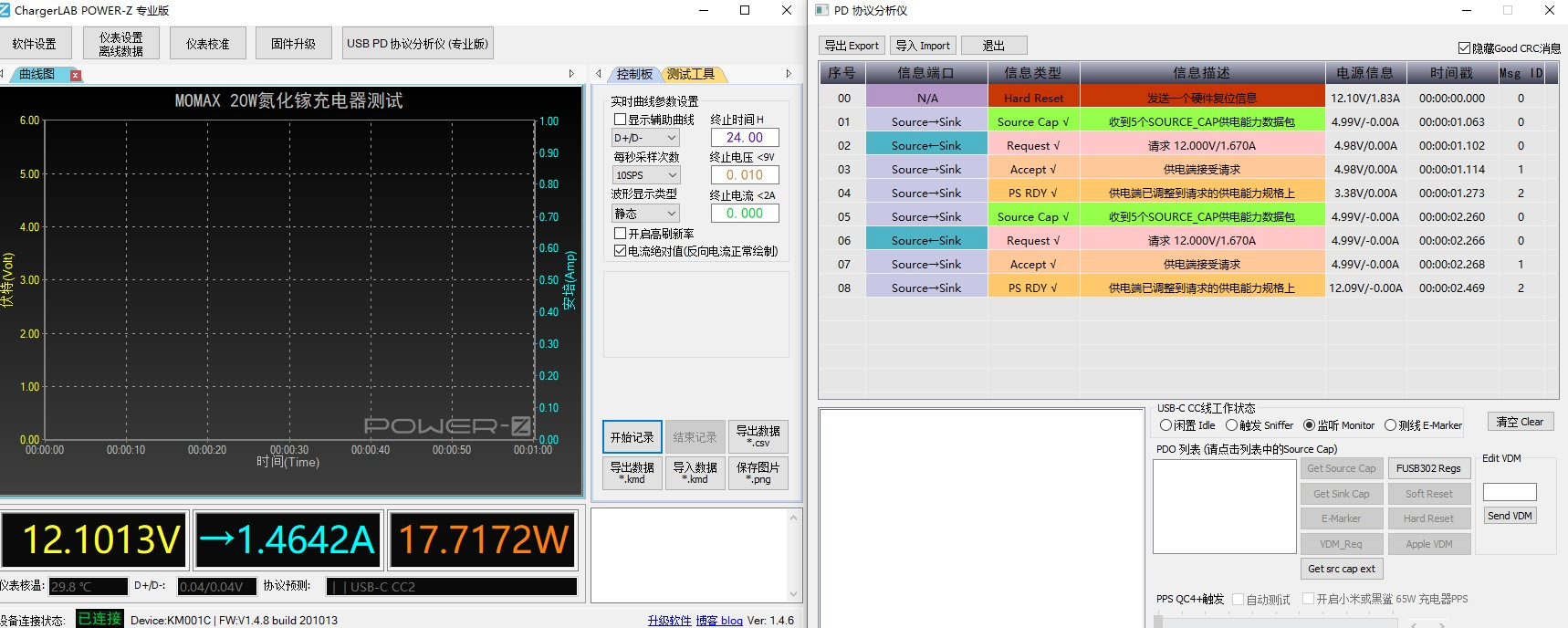The image size is (1568, 628).
Task: Click the PD 协议分析仪 window icon
Action: (821, 10)
